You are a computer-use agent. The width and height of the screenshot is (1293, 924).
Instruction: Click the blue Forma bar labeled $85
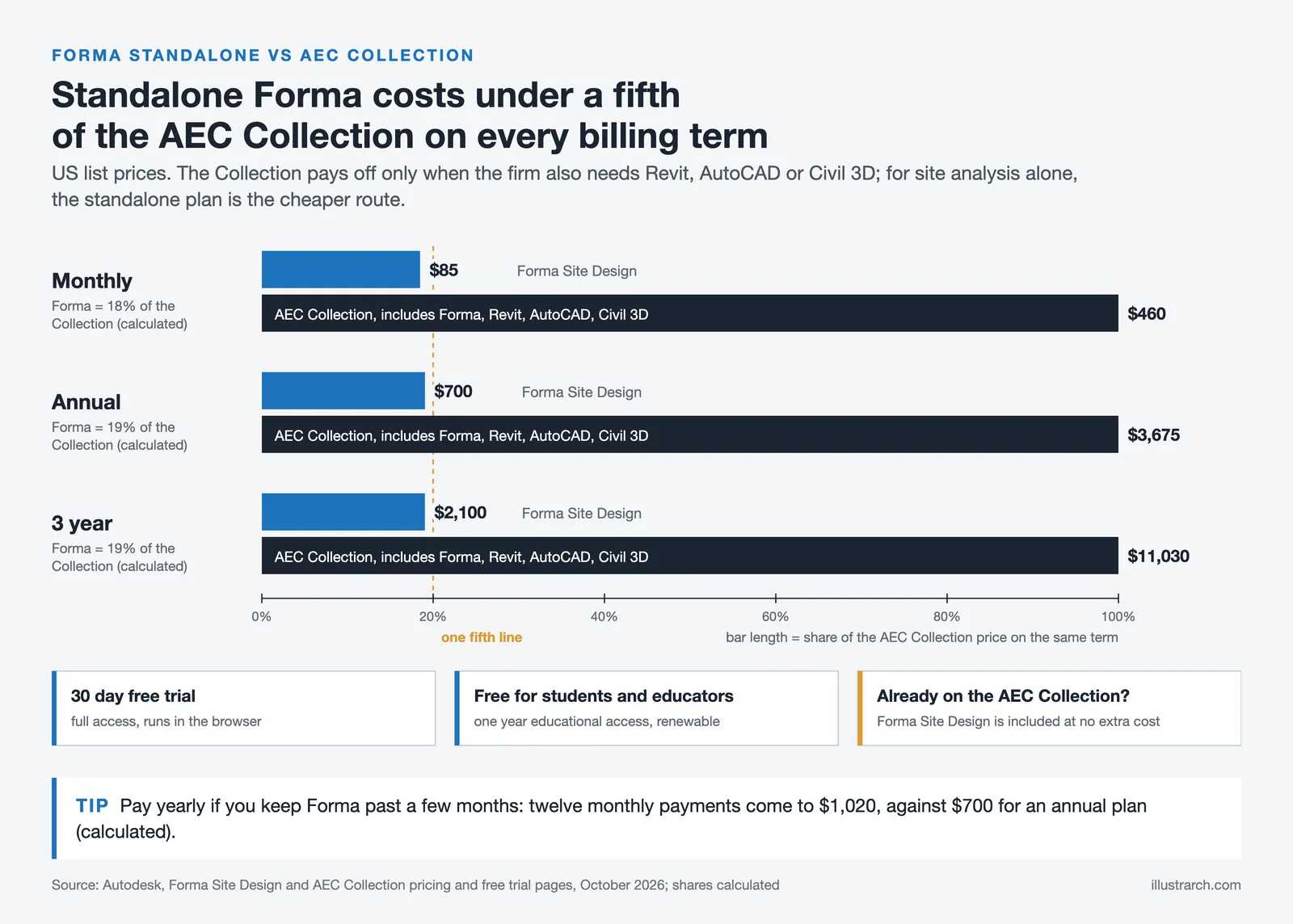(x=341, y=270)
